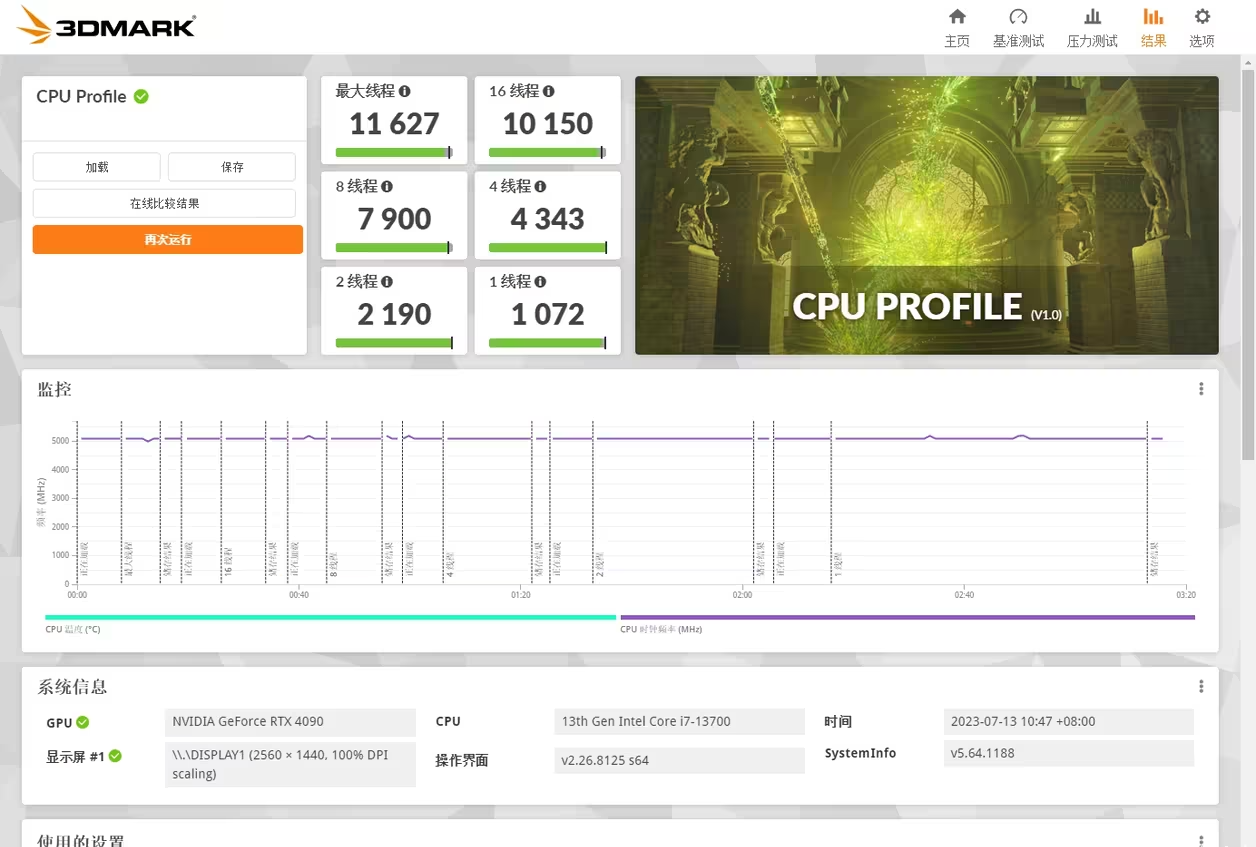Viewport: 1256px width, 847px height.
Task: Click info icon beside 8 线程
Action: coord(387,186)
